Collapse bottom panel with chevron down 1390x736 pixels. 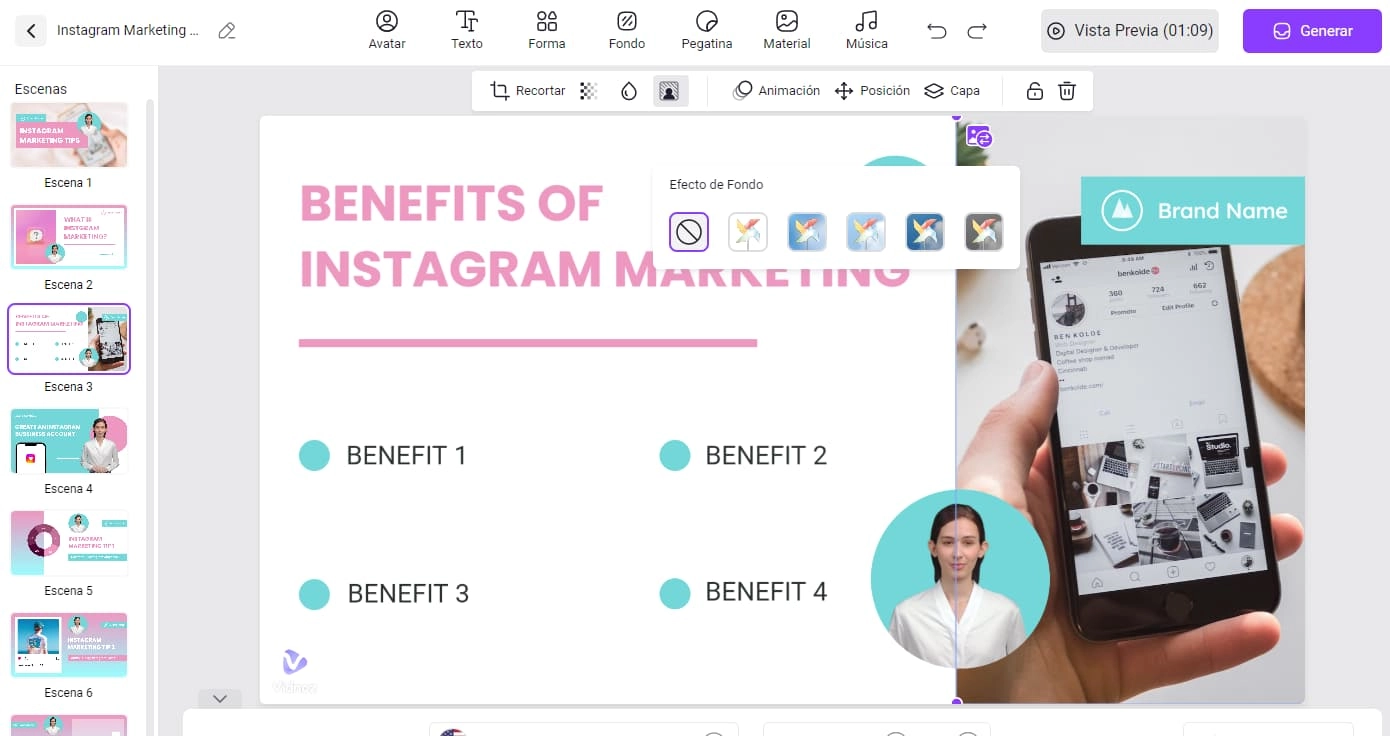[x=220, y=698]
